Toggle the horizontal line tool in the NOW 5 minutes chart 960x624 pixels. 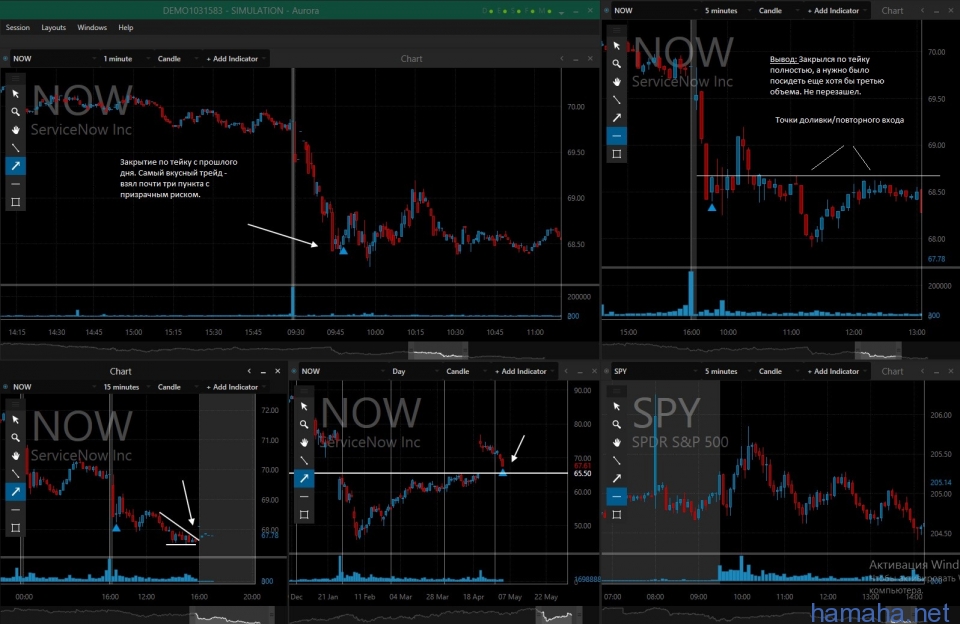pyautogui.click(x=617, y=136)
